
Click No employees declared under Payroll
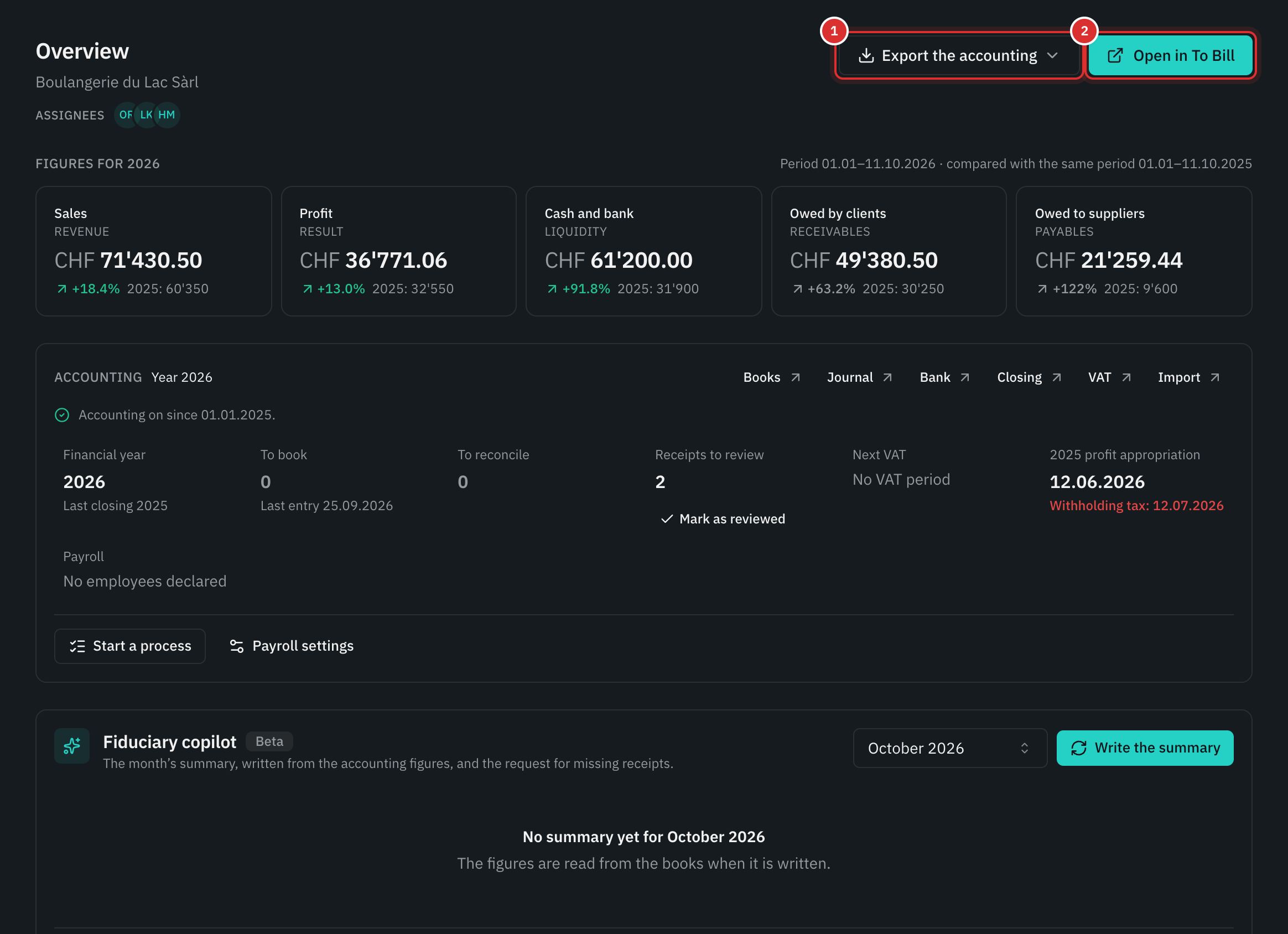(145, 581)
